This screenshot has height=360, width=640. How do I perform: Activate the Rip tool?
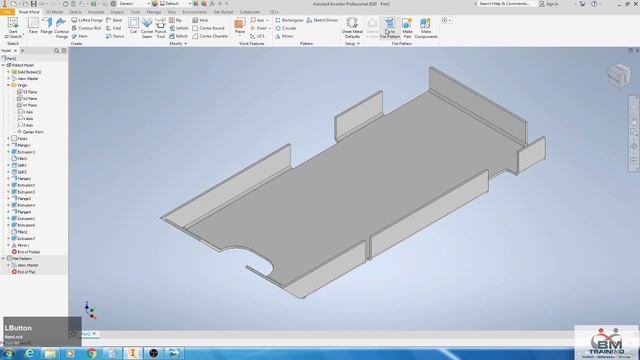click(x=176, y=20)
